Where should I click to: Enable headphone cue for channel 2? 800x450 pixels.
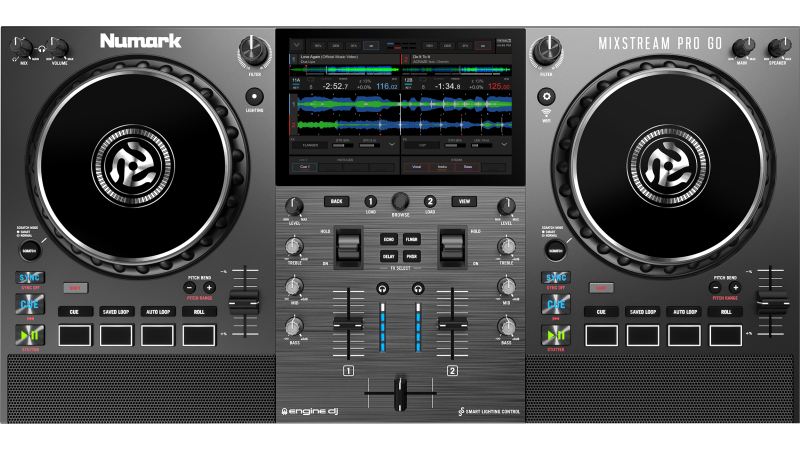coord(418,288)
